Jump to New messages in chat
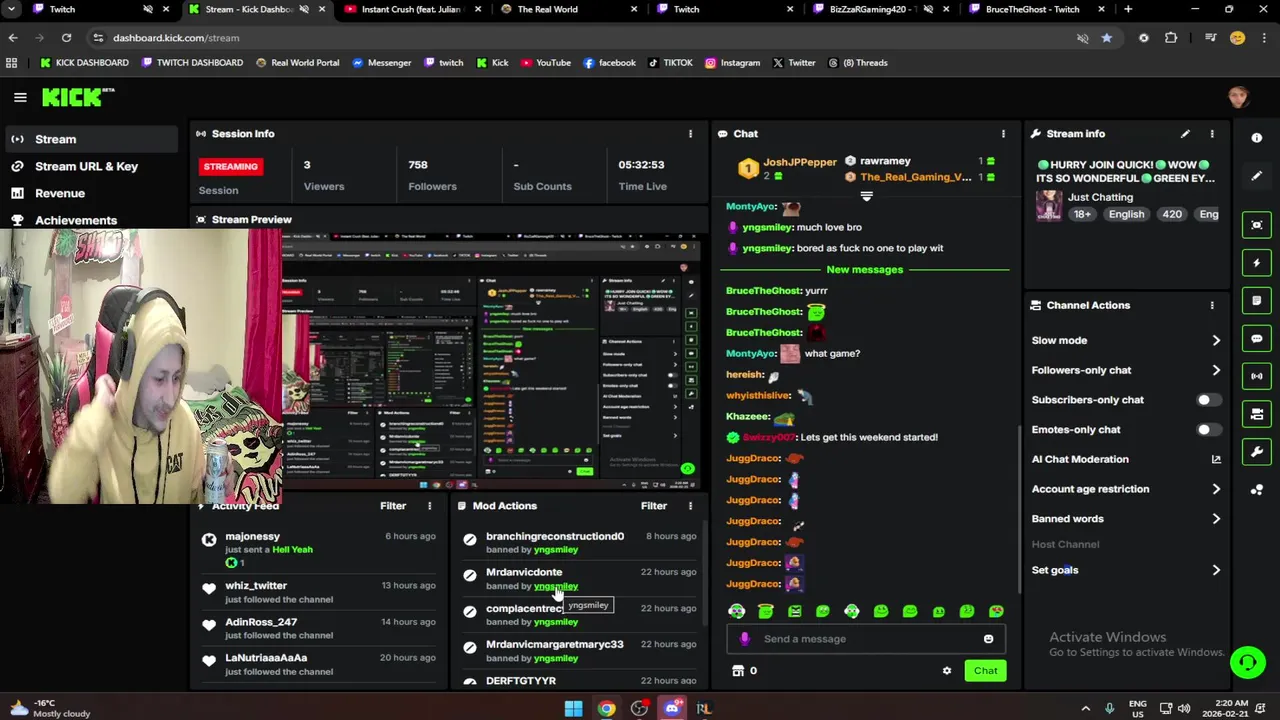1280x720 pixels. tap(864, 270)
